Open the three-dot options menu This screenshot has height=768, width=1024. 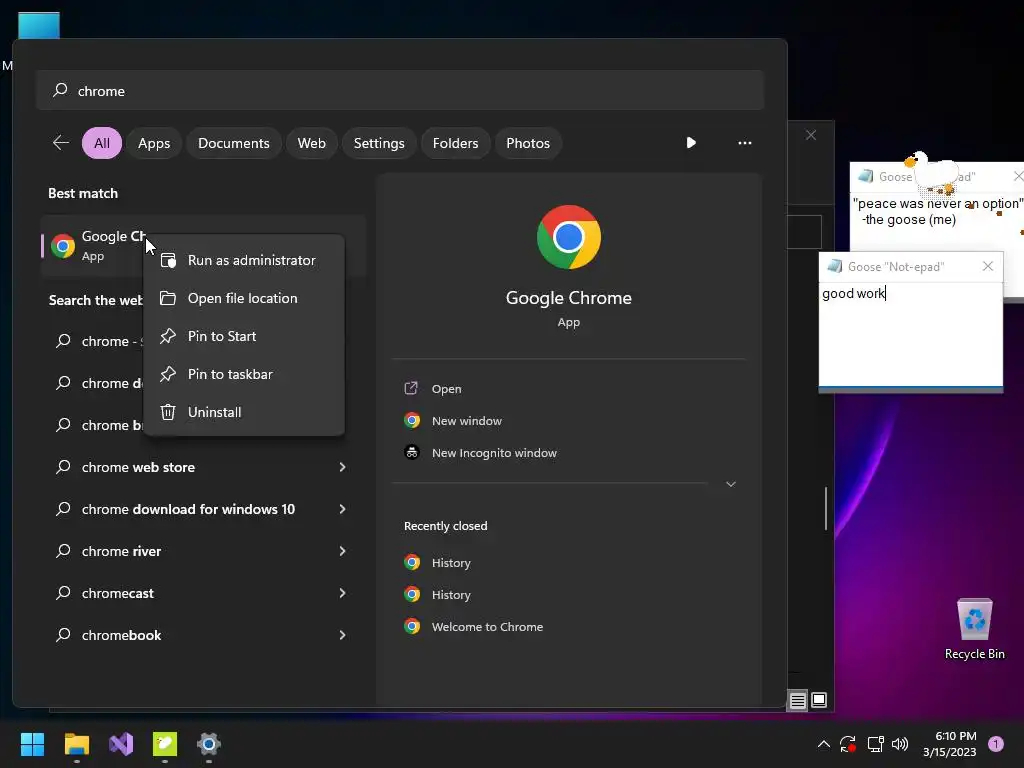click(x=744, y=143)
